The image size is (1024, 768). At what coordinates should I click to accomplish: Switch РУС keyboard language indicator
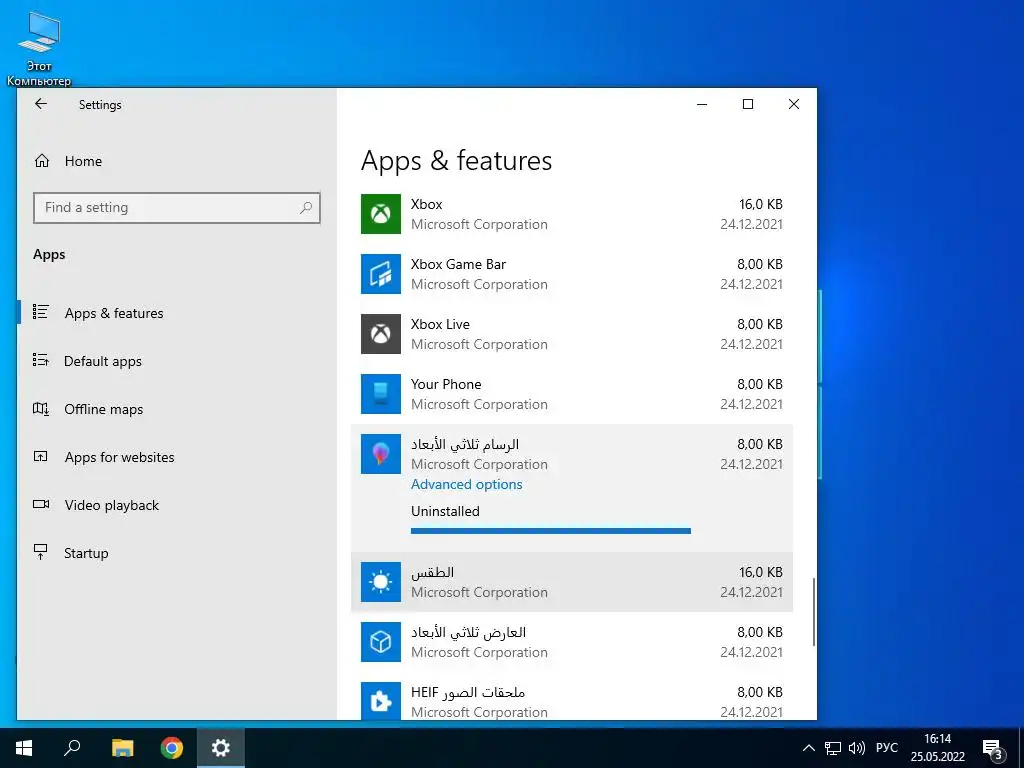[x=886, y=748]
